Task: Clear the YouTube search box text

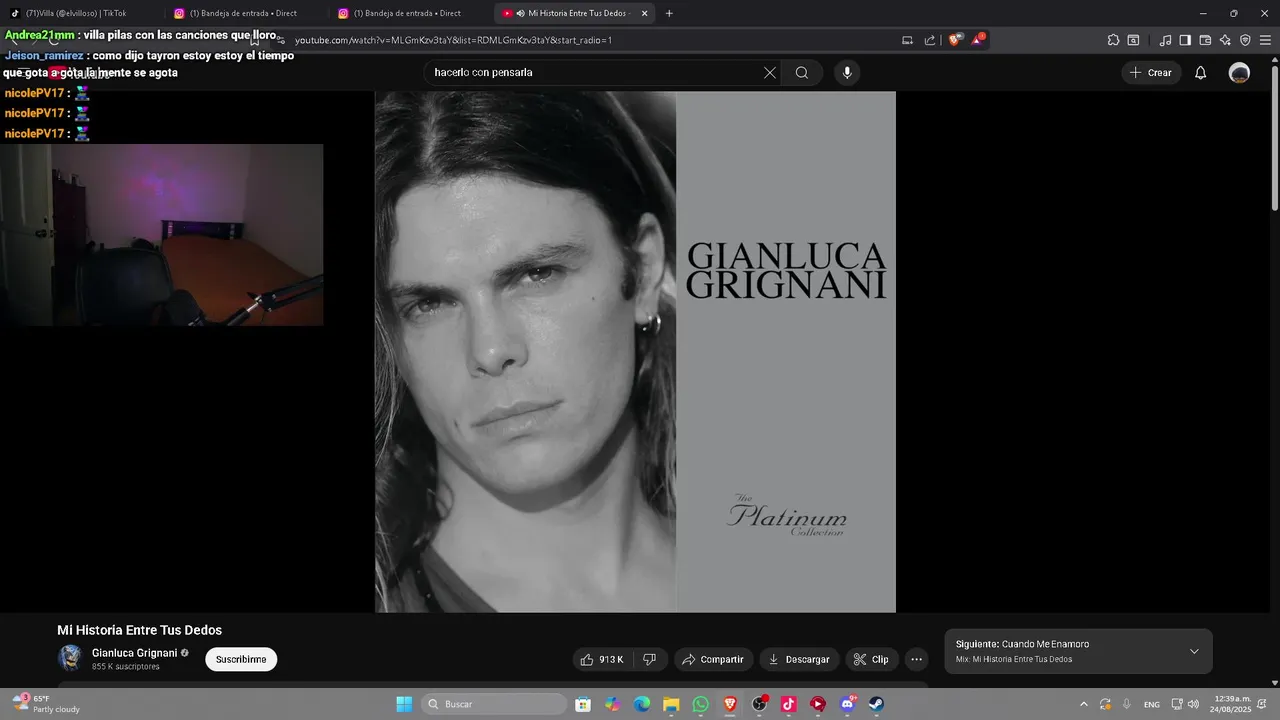Action: click(770, 73)
